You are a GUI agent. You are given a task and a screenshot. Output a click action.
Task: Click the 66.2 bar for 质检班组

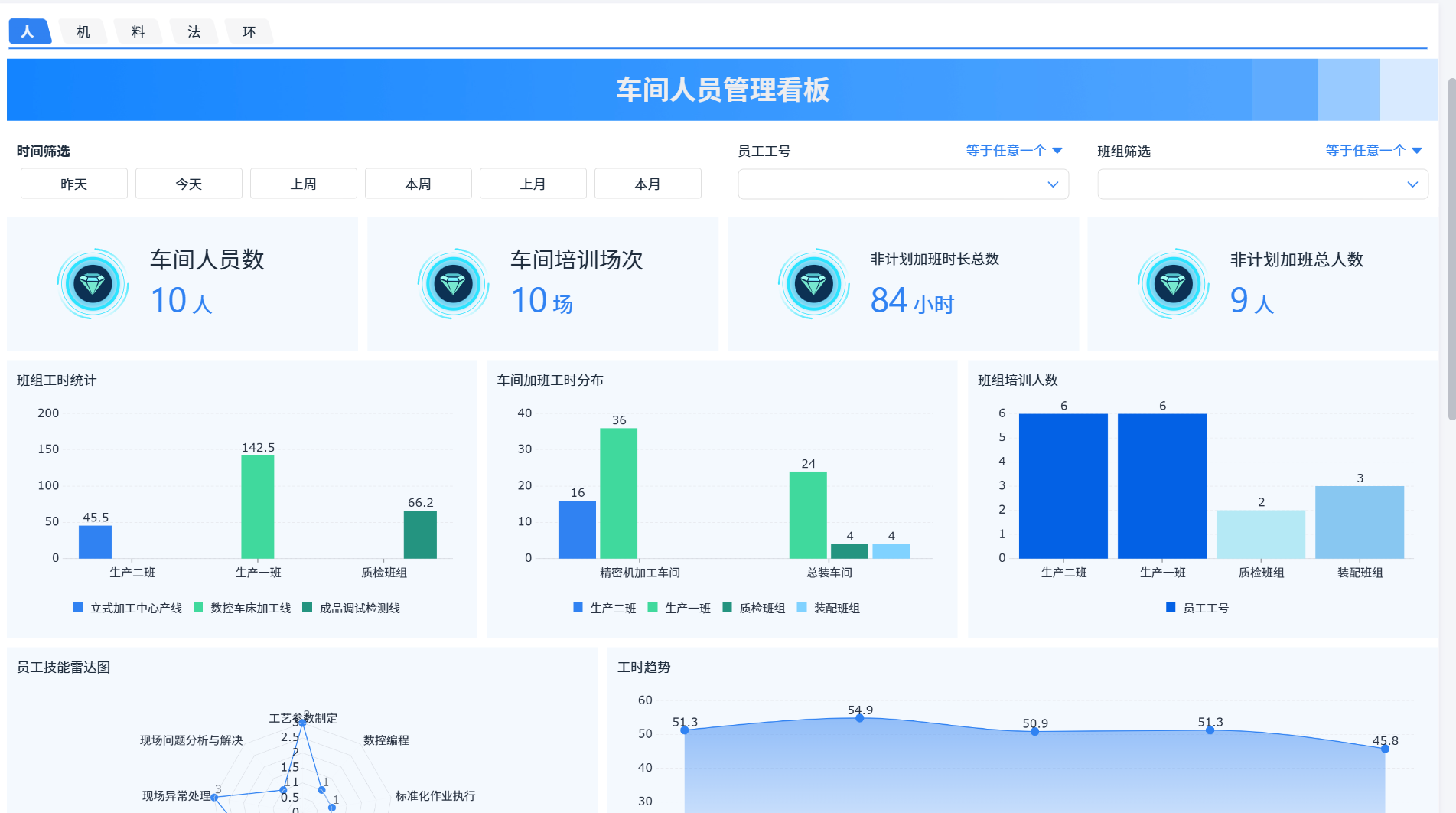coord(420,534)
